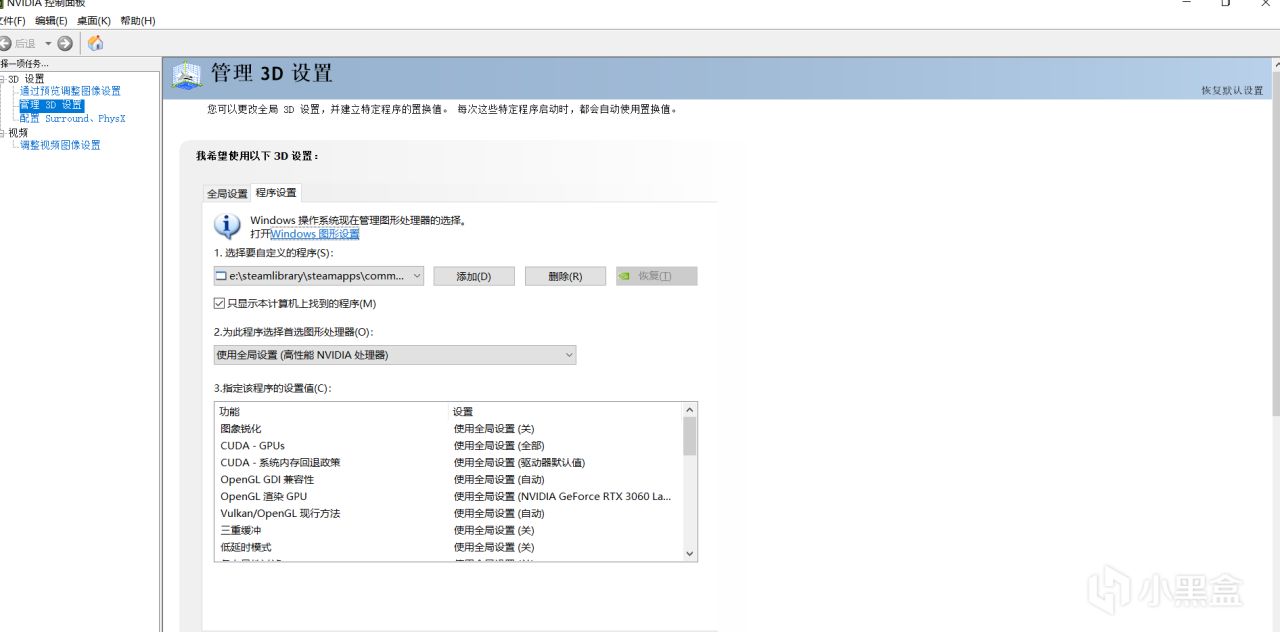This screenshot has width=1280, height=632.
Task: Toggle 只显示本计算机上找到的程序 checkbox
Action: 220,304
